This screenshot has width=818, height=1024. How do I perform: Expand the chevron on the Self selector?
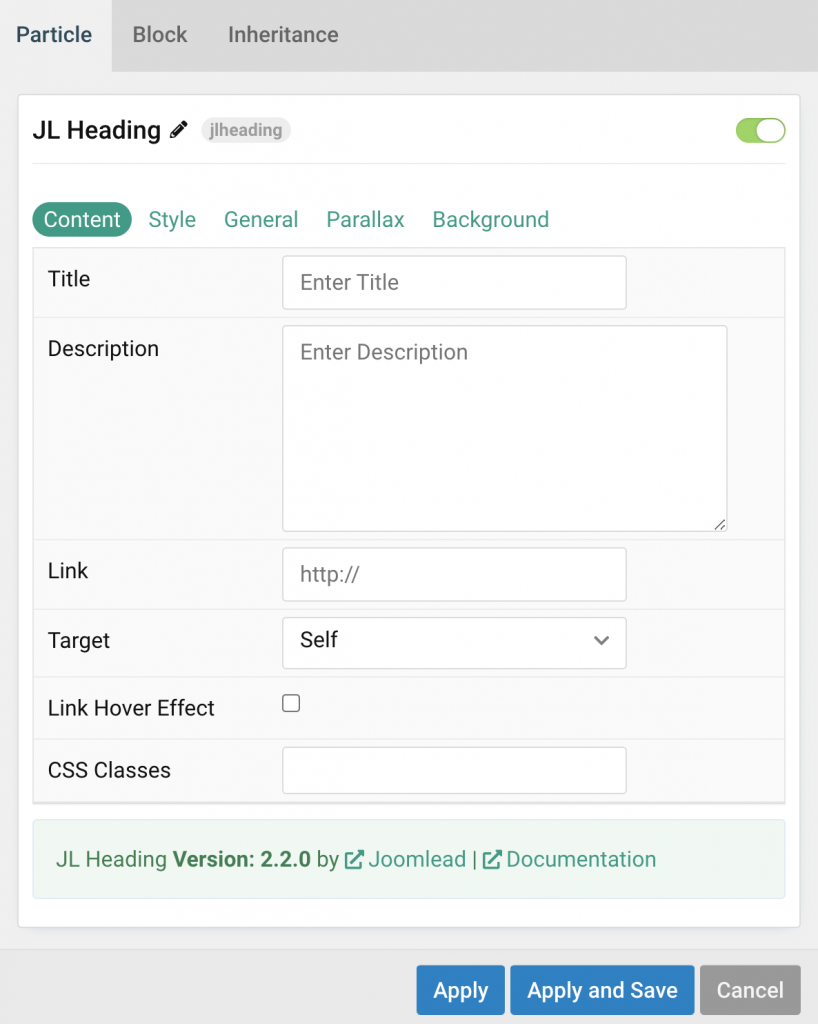(x=602, y=643)
